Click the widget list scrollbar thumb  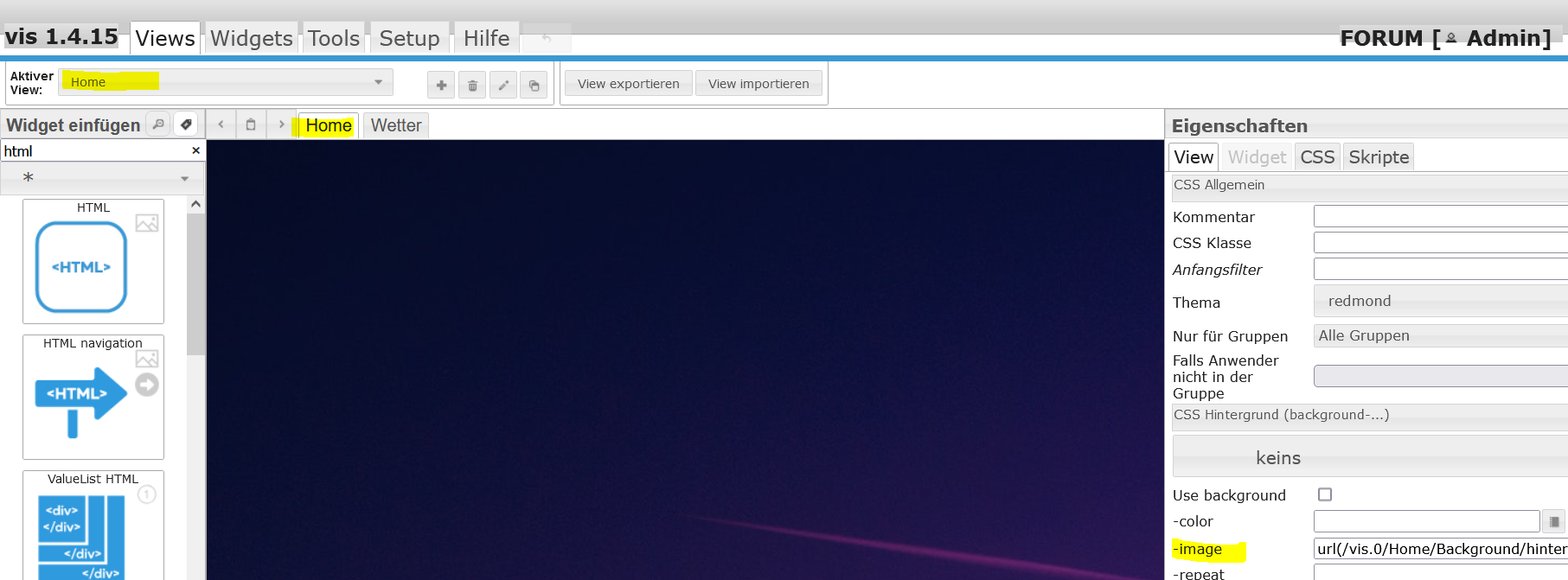(195, 285)
